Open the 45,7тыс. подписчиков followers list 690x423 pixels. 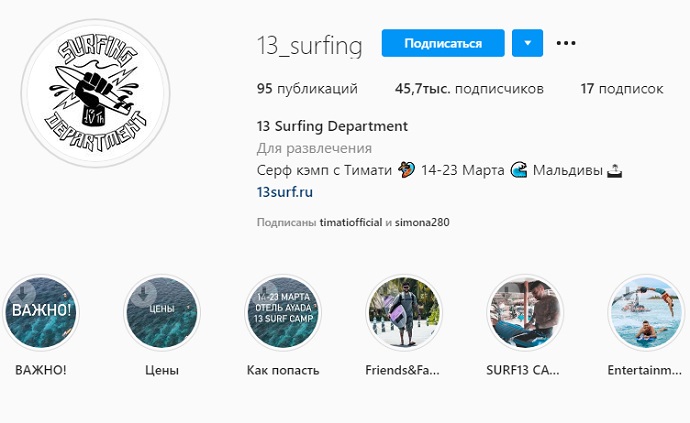pyautogui.click(x=469, y=89)
